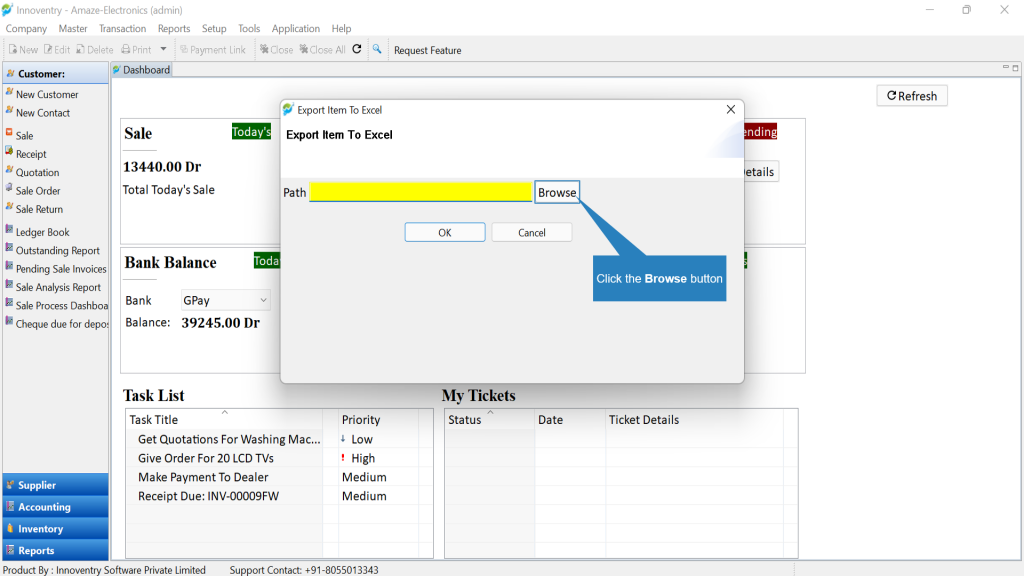Open the Transaction menu

point(122,29)
